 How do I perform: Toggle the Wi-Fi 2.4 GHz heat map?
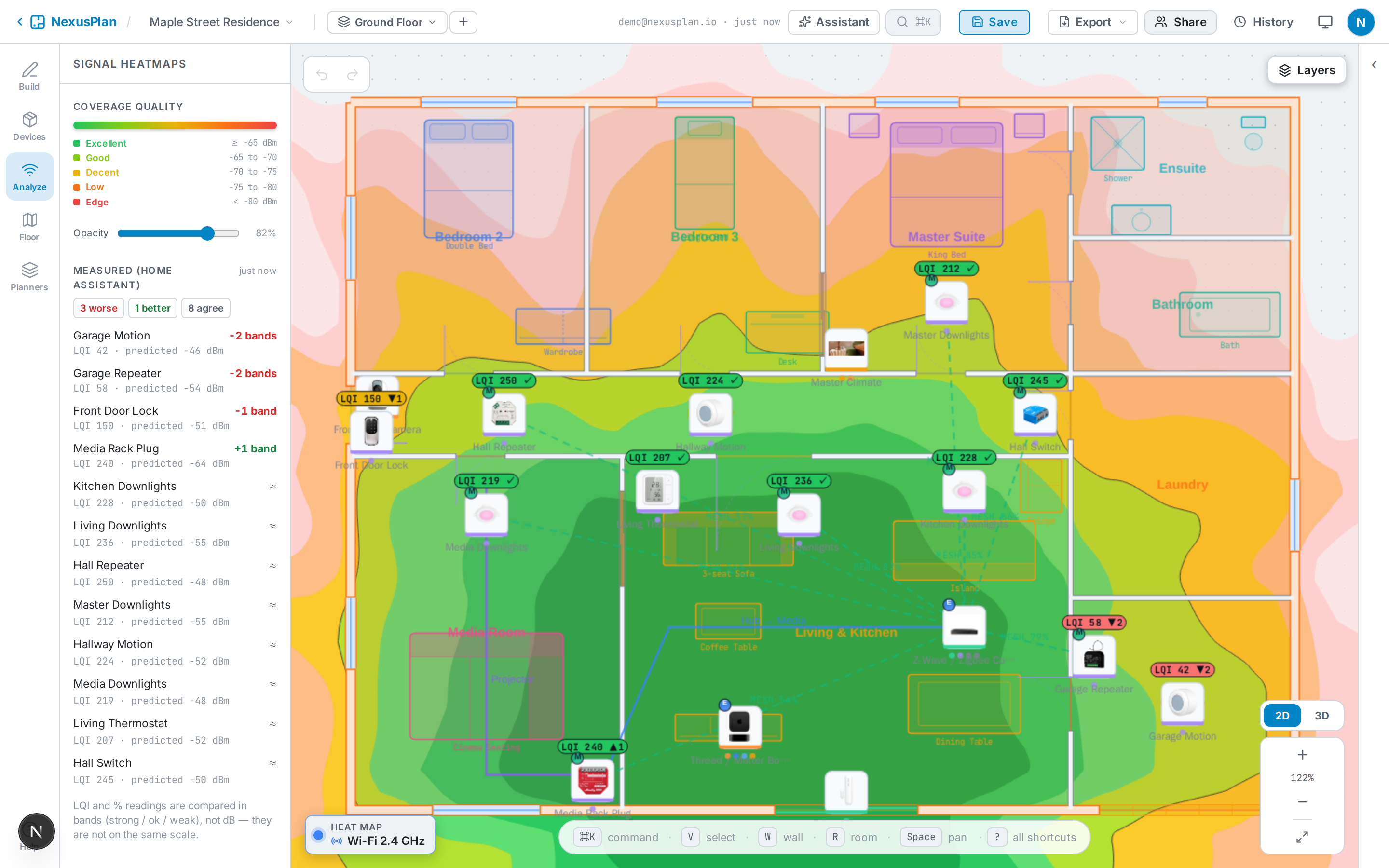[x=370, y=835]
